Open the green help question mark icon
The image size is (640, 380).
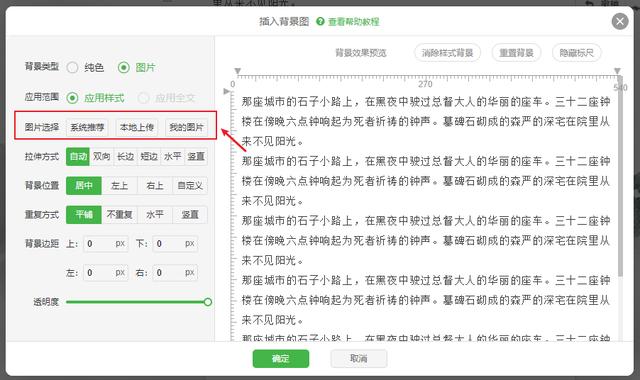tap(320, 21)
